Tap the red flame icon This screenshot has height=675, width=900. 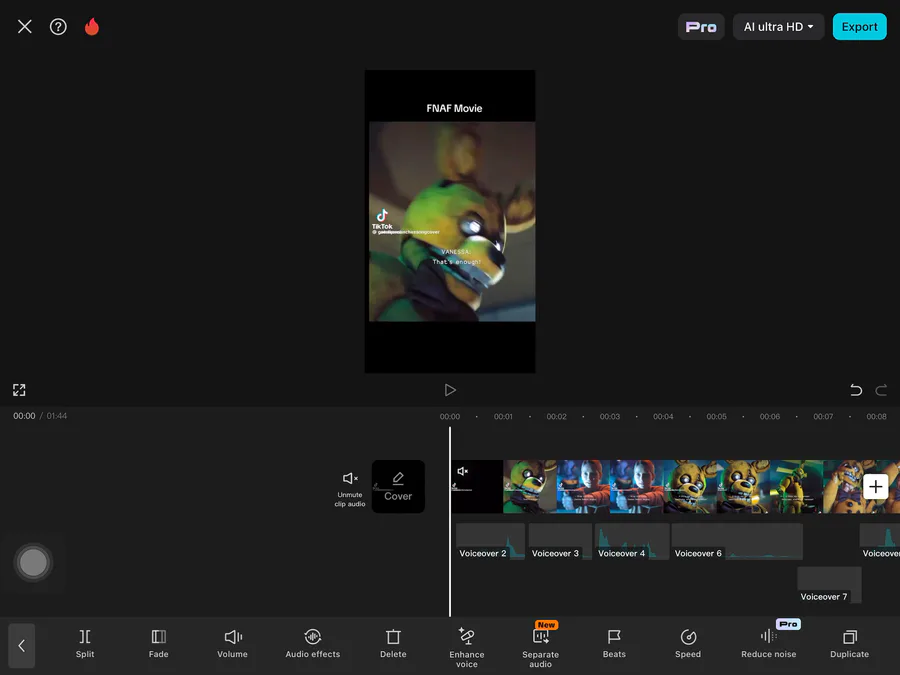click(92, 26)
